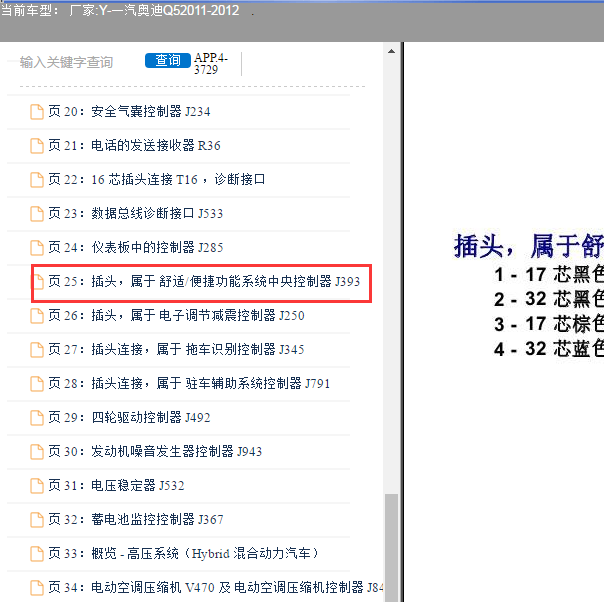Click the document icon beside 页 24
This screenshot has height=602, width=604.
coord(37,248)
